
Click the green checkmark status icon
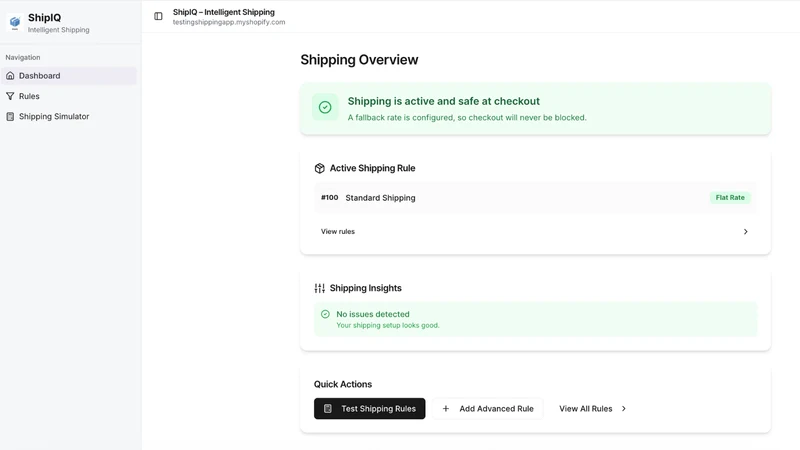325,107
